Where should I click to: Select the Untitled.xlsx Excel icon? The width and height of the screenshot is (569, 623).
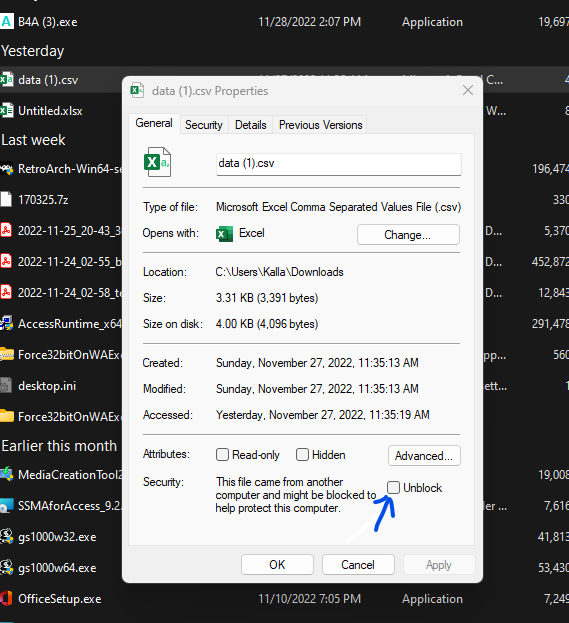click(x=6, y=110)
